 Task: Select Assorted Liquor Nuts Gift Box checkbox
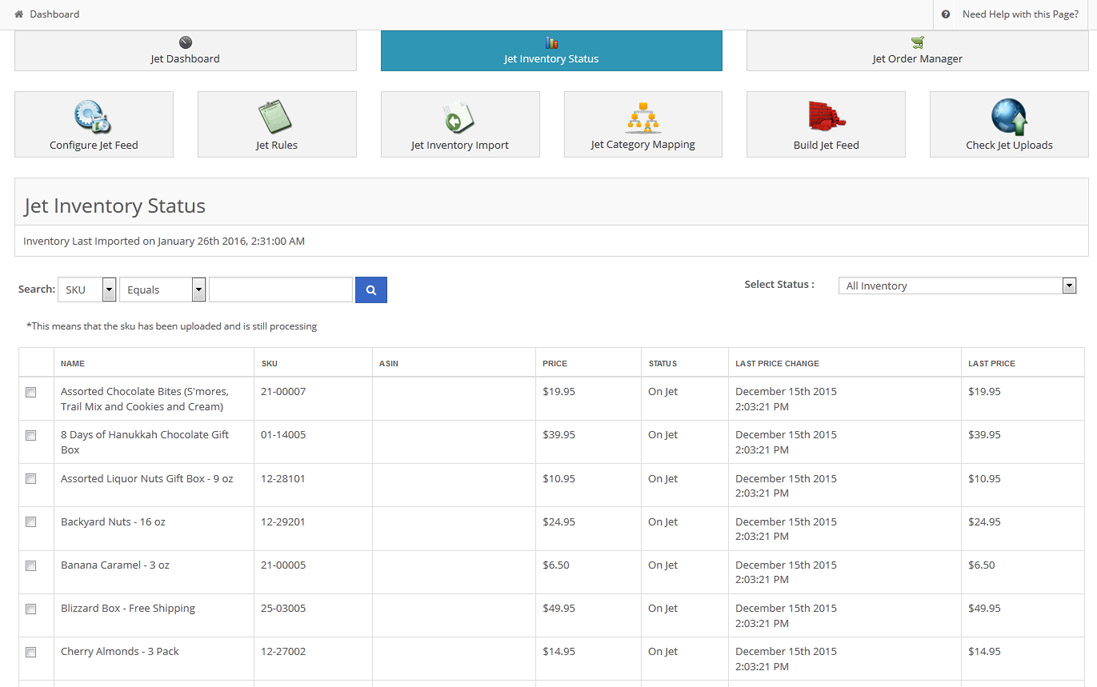(31, 479)
